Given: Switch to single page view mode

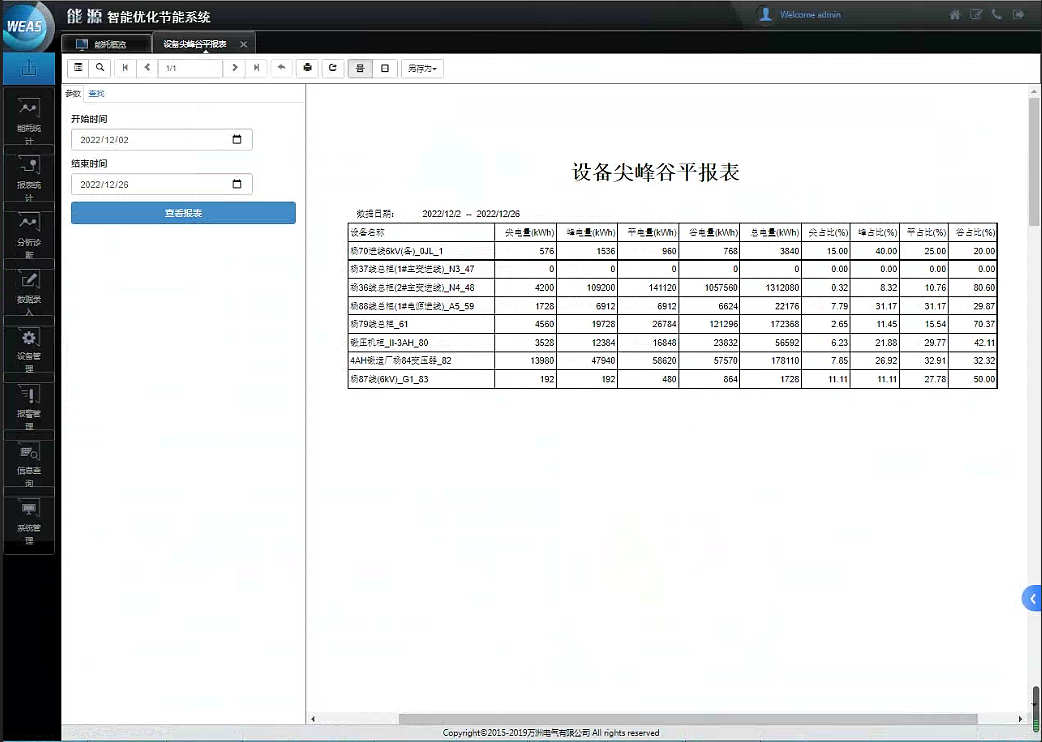Looking at the screenshot, I should pyautogui.click(x=385, y=68).
